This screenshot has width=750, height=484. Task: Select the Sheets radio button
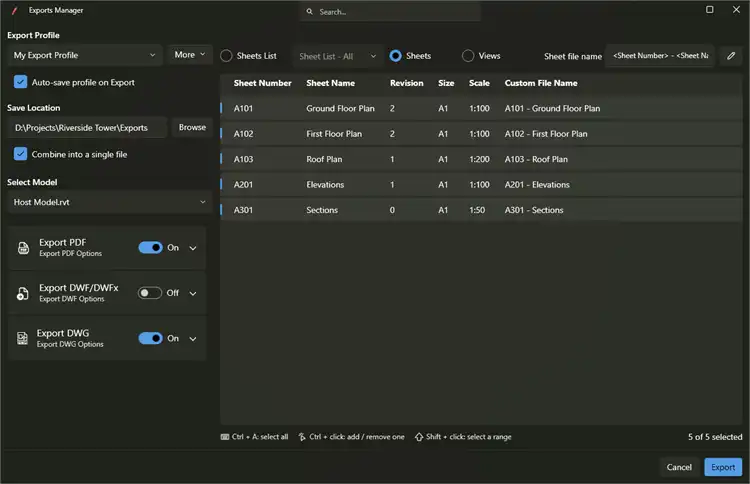click(396, 56)
